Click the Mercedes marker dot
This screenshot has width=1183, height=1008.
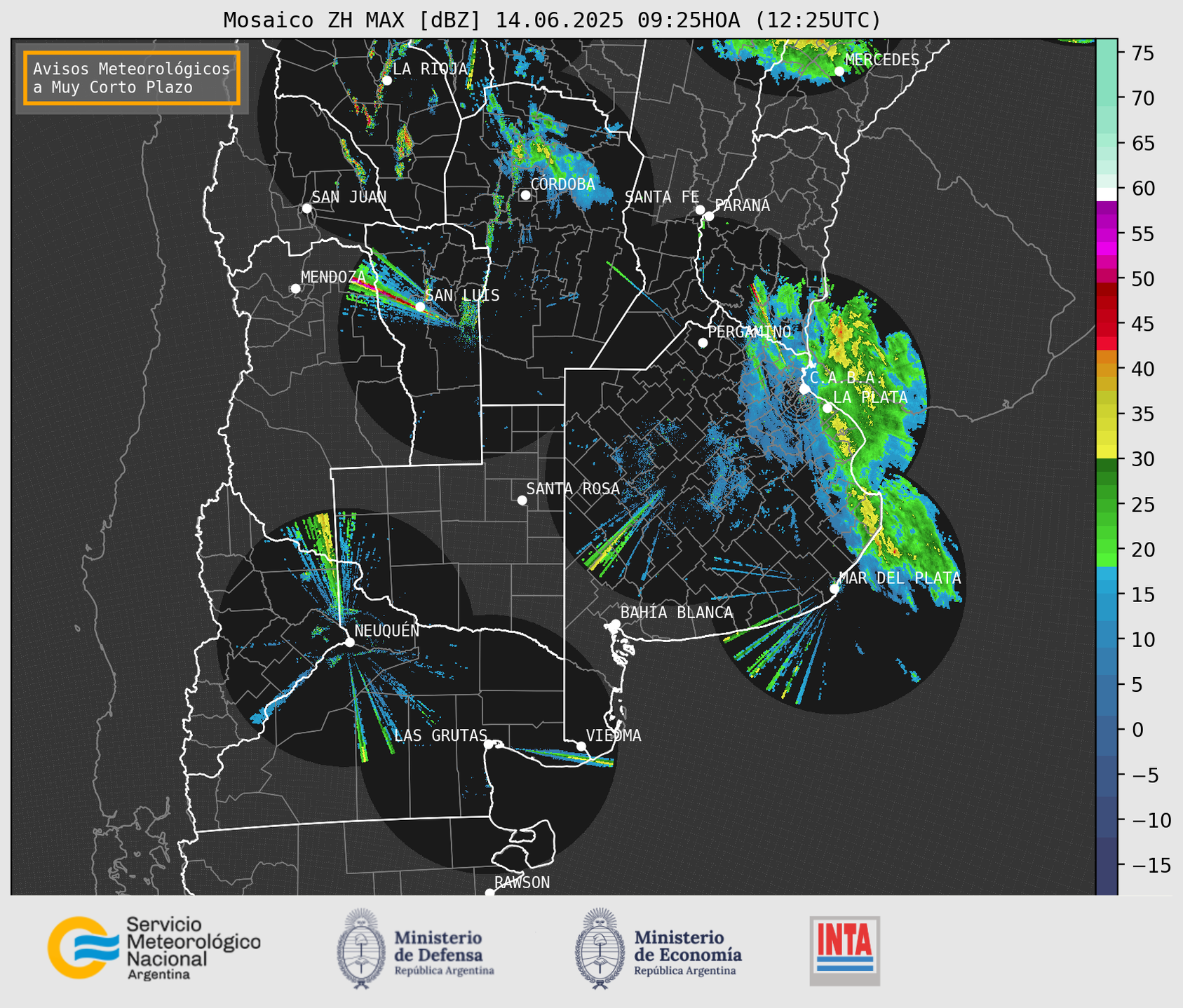click(839, 71)
